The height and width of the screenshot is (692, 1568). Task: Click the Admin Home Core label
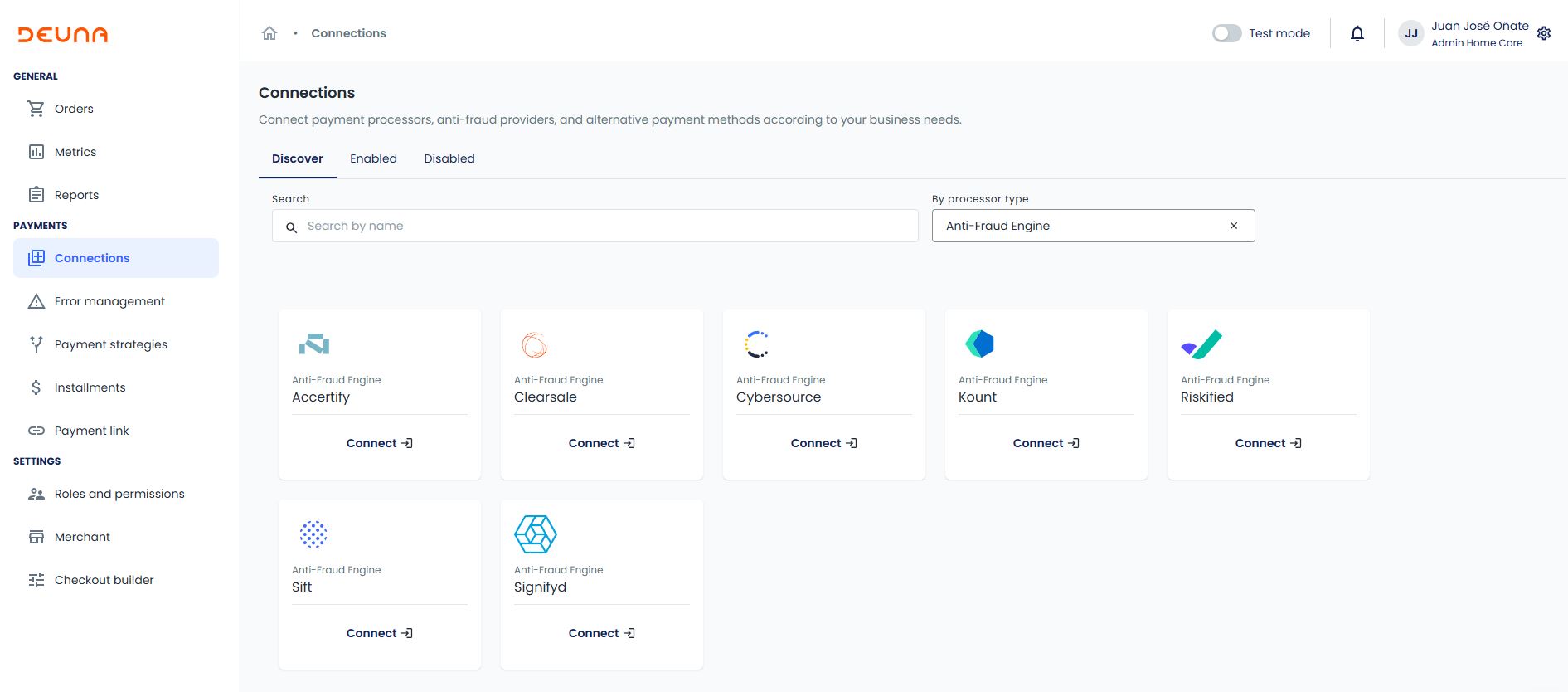pyautogui.click(x=1477, y=43)
